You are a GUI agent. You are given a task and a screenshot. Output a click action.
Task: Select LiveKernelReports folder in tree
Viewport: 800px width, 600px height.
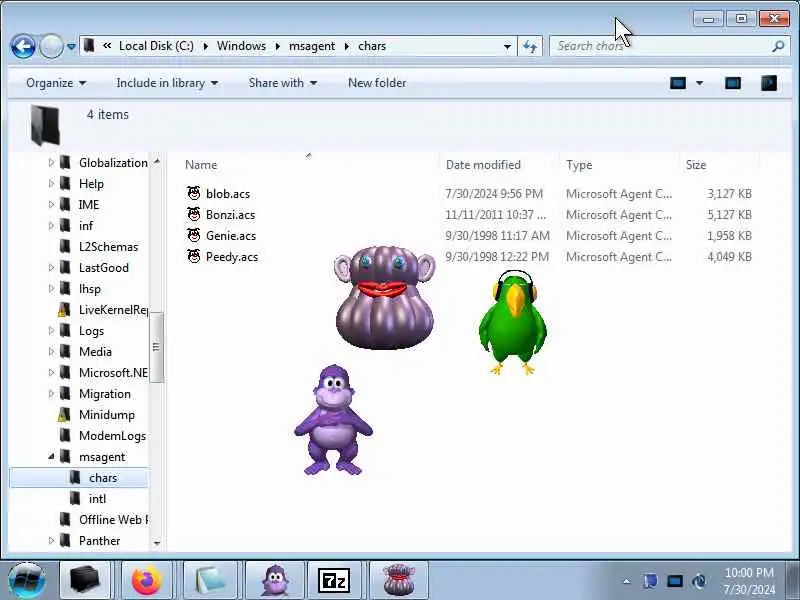click(113, 309)
